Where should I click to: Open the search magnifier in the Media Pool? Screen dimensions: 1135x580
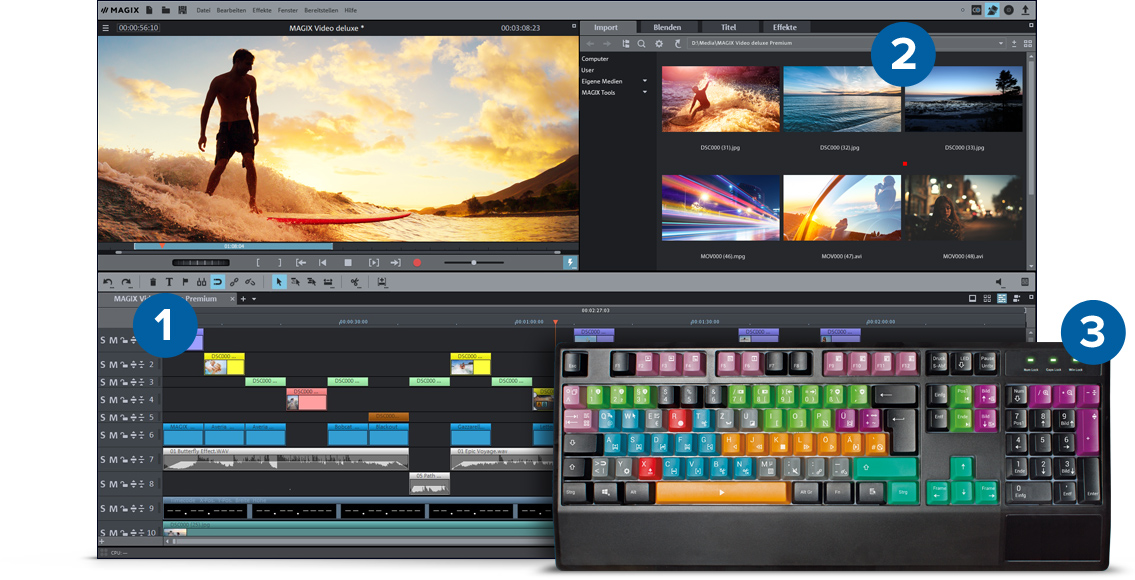pos(641,43)
